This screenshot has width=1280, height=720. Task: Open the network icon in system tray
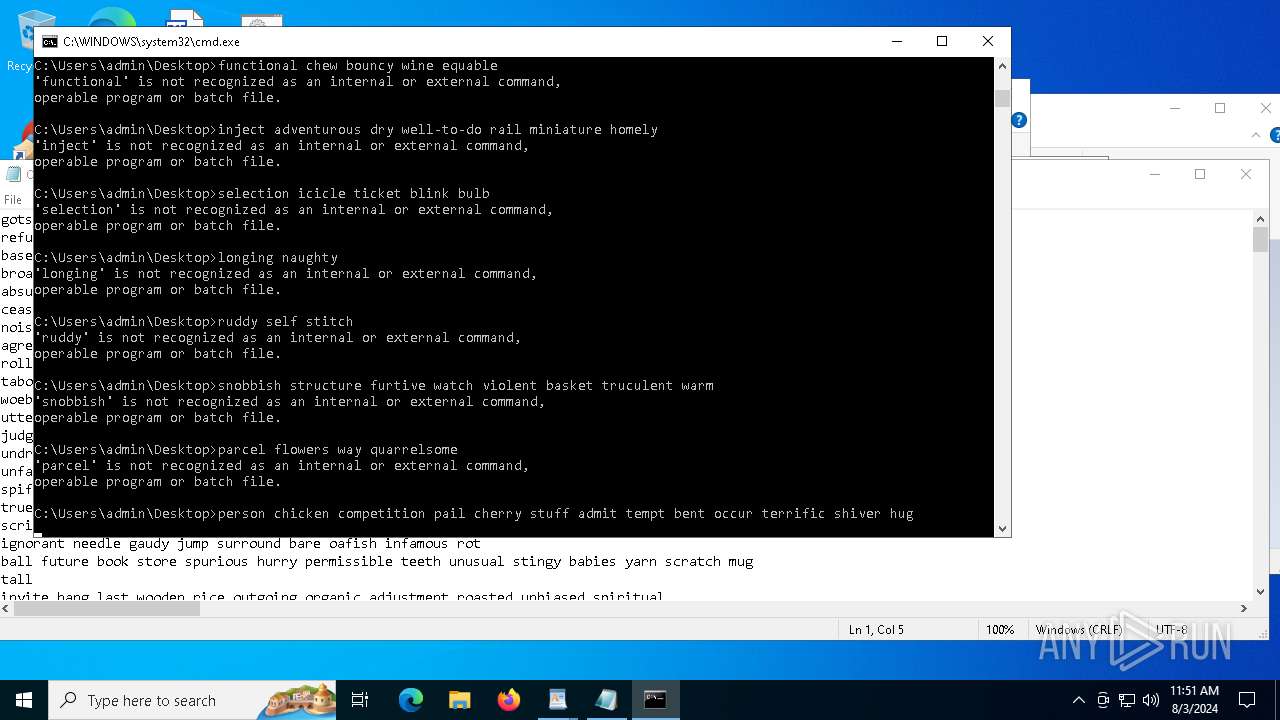[x=1127, y=700]
